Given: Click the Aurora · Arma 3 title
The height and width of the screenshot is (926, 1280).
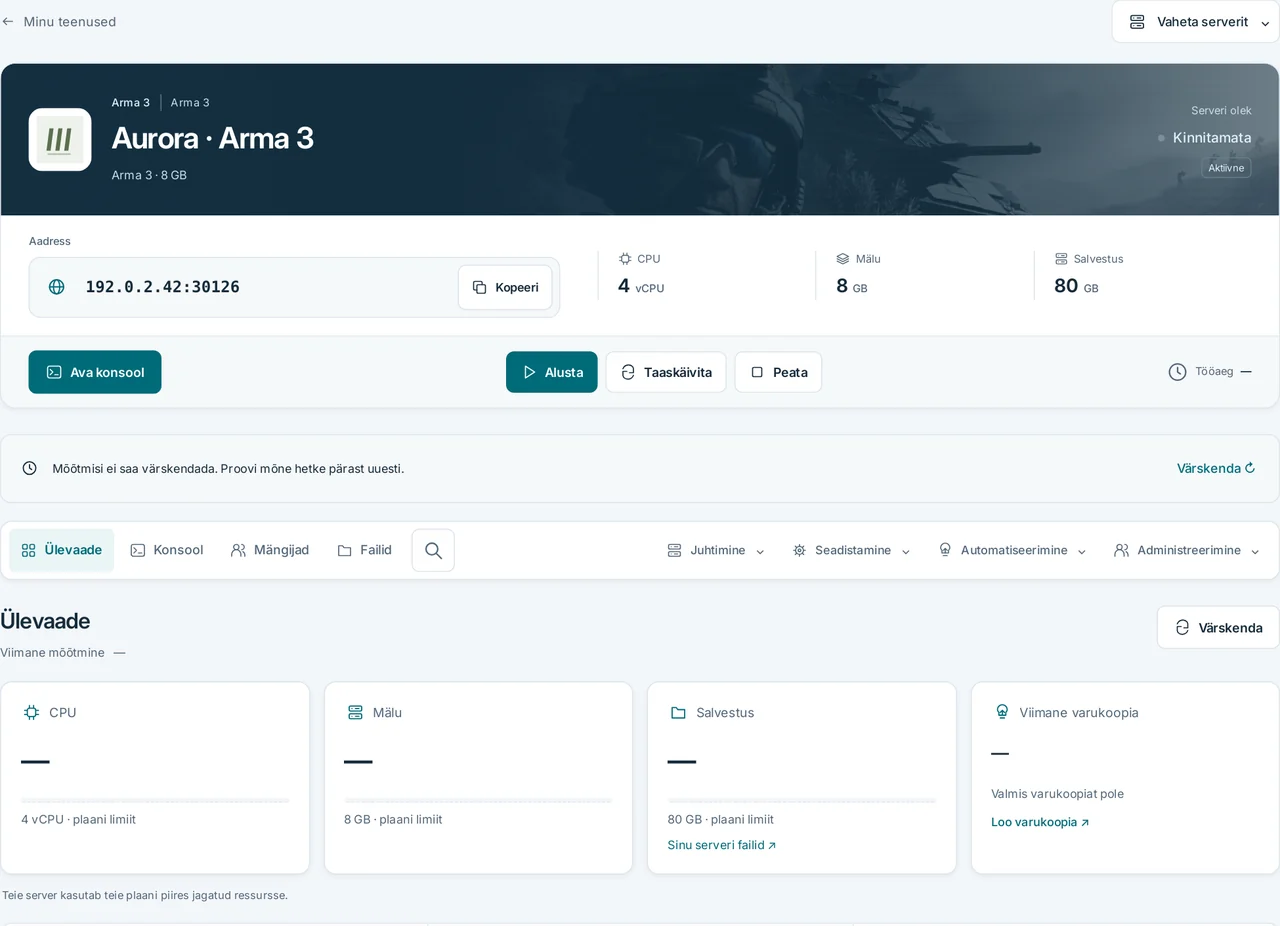Looking at the screenshot, I should click(212, 138).
